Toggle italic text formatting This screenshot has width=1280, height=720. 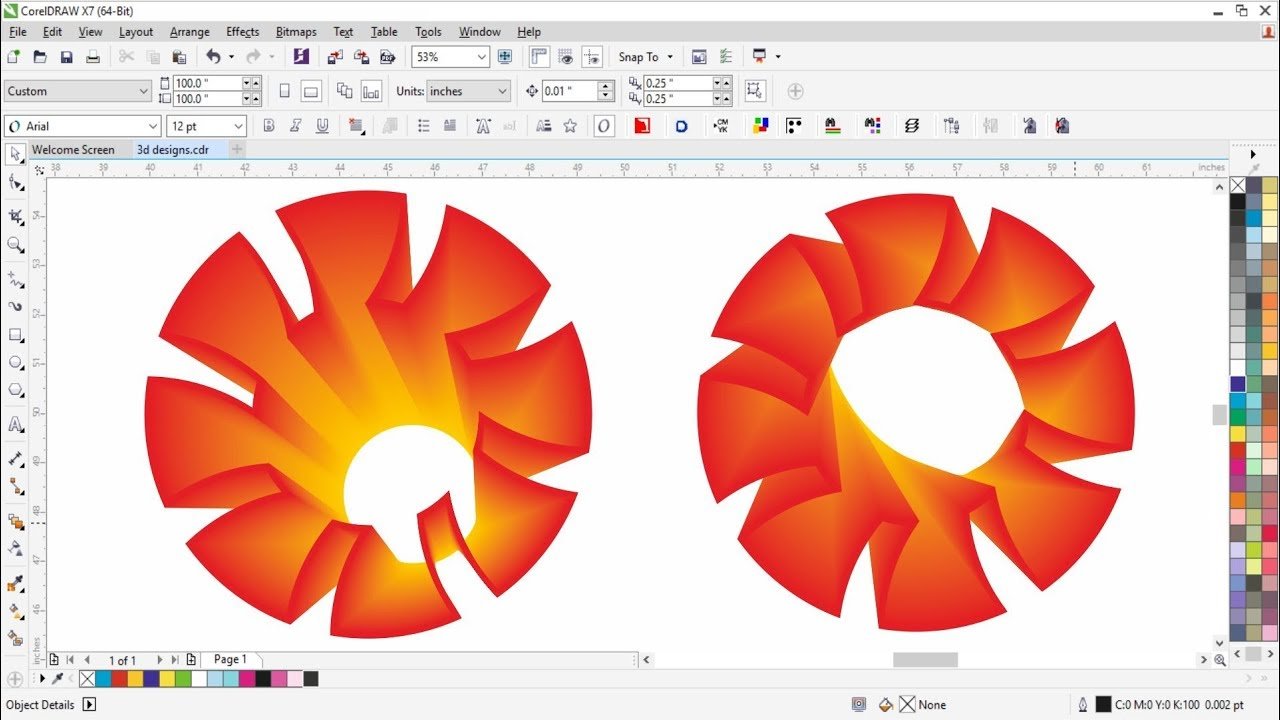point(295,126)
